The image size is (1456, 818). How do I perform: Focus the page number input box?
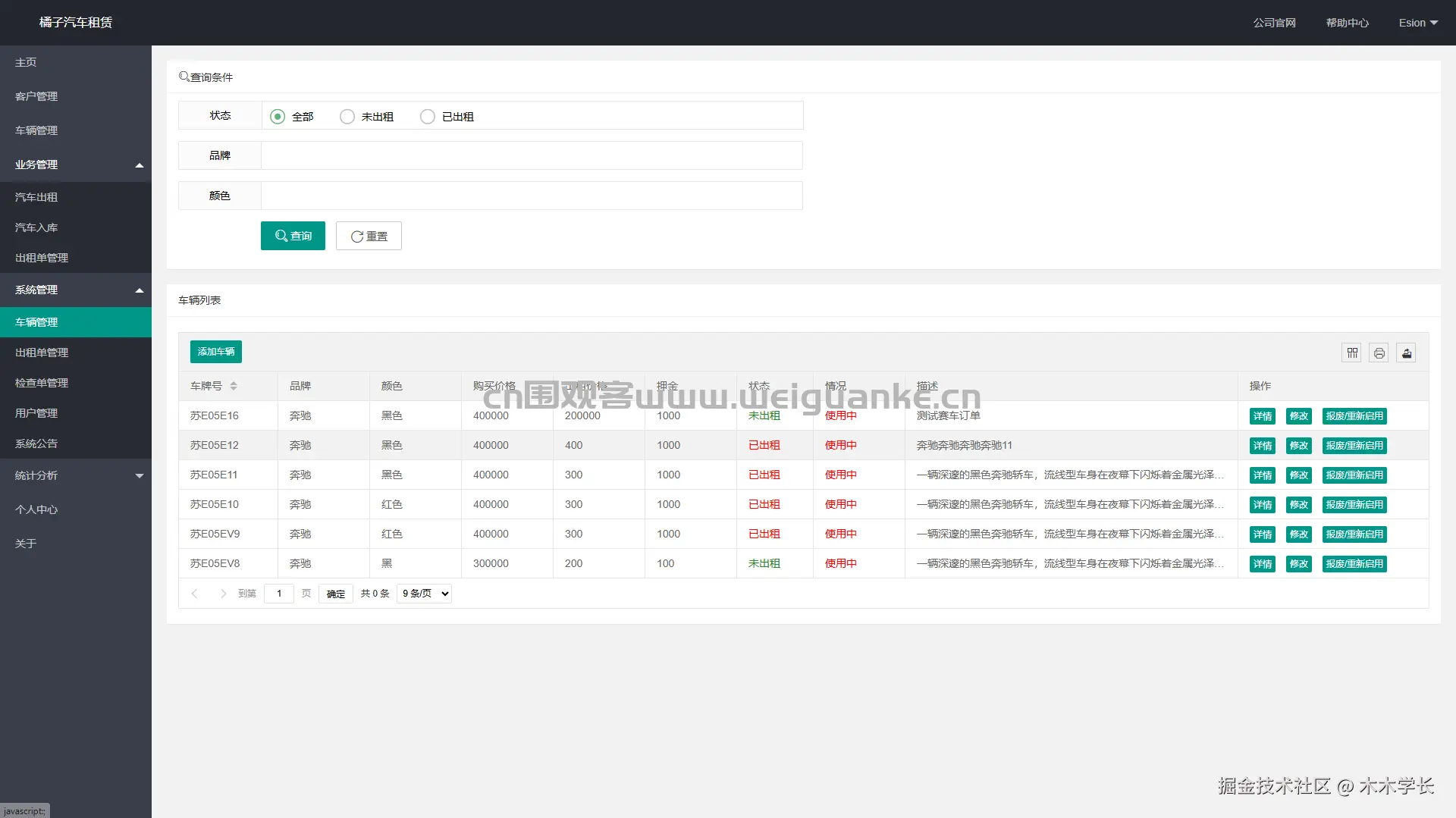[x=279, y=594]
